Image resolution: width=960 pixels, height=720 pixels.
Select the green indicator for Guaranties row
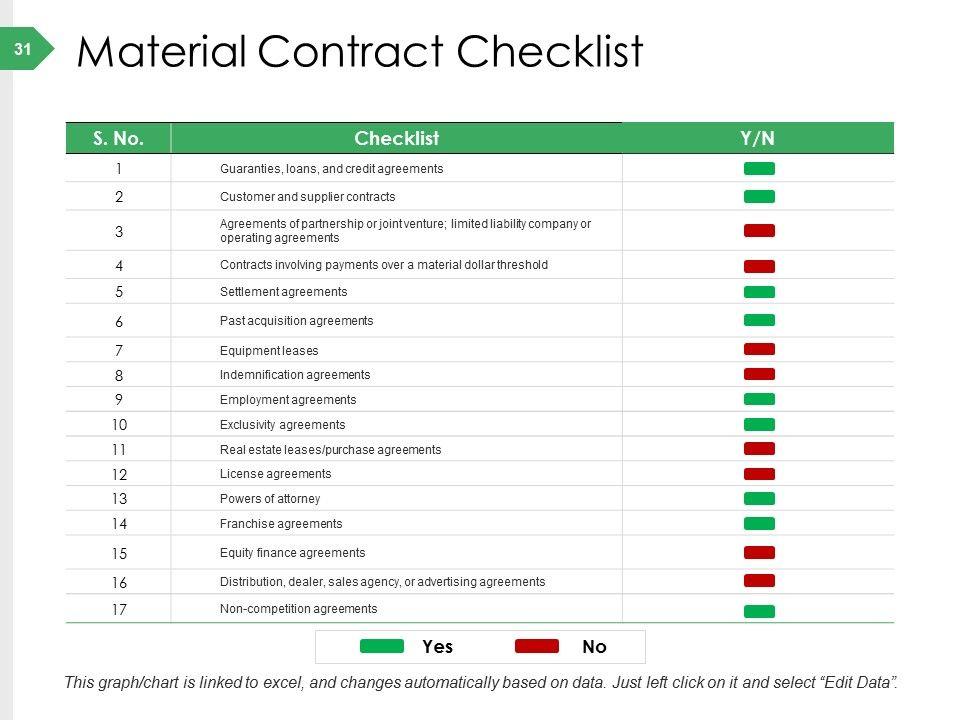pos(759,168)
